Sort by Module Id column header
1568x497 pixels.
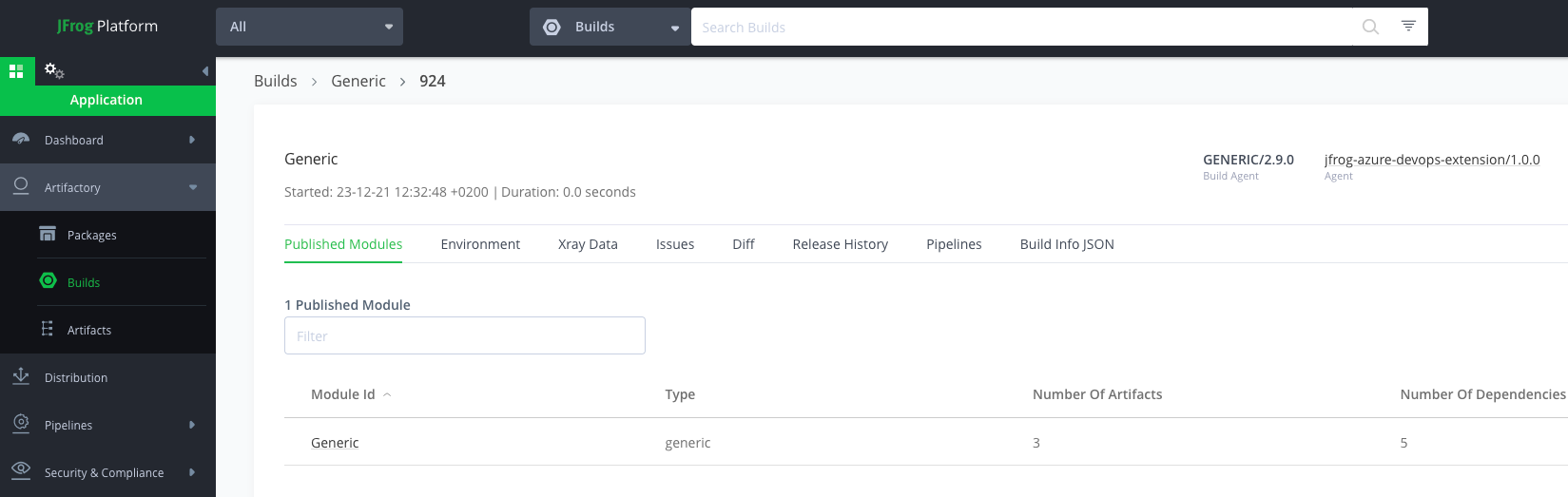tap(343, 394)
